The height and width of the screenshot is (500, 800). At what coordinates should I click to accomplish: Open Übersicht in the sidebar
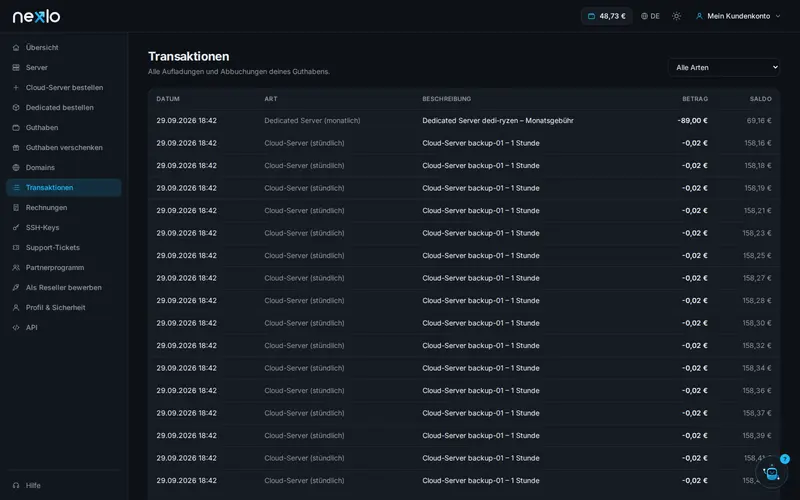click(64, 47)
